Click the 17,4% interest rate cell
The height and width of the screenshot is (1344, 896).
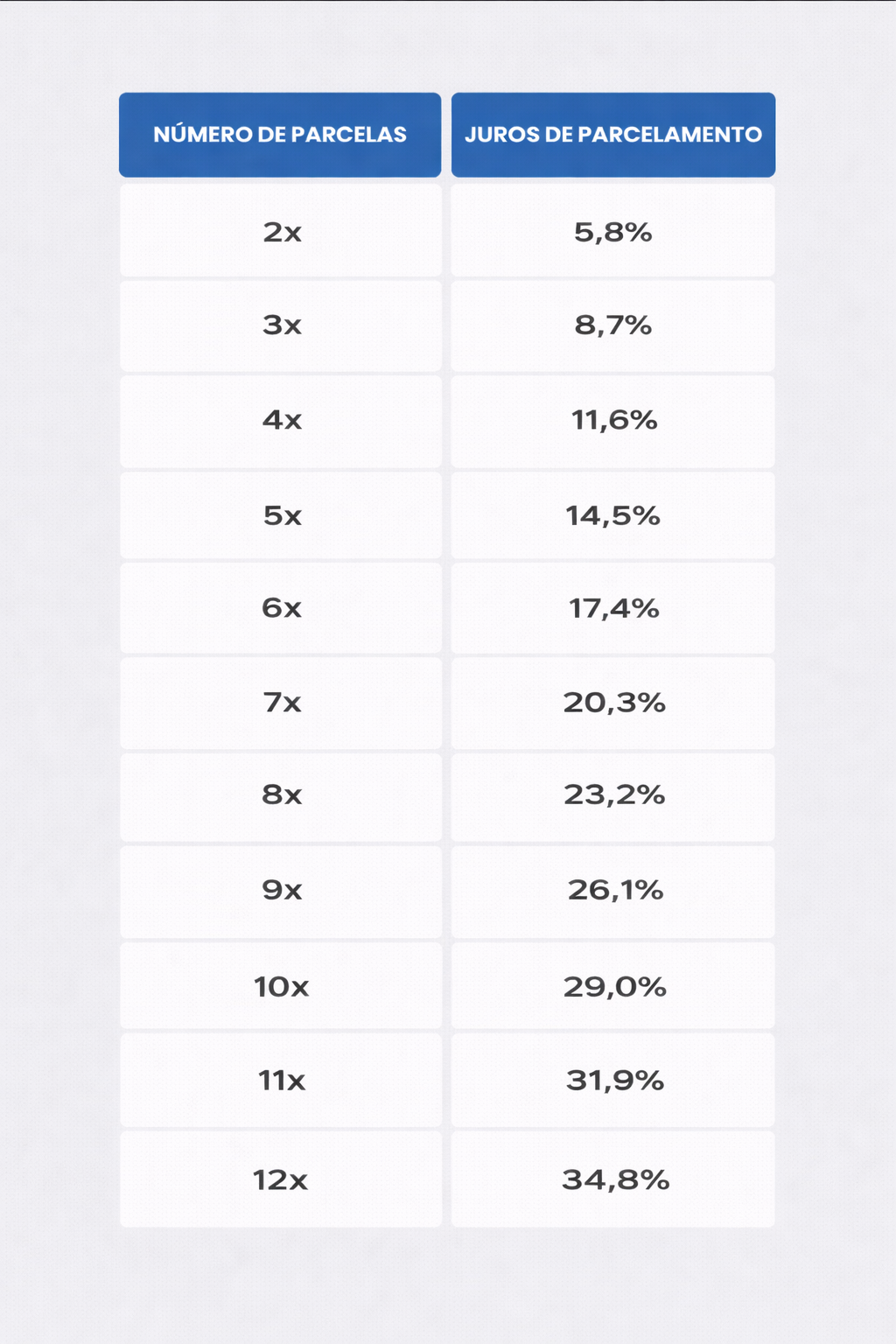(x=612, y=608)
